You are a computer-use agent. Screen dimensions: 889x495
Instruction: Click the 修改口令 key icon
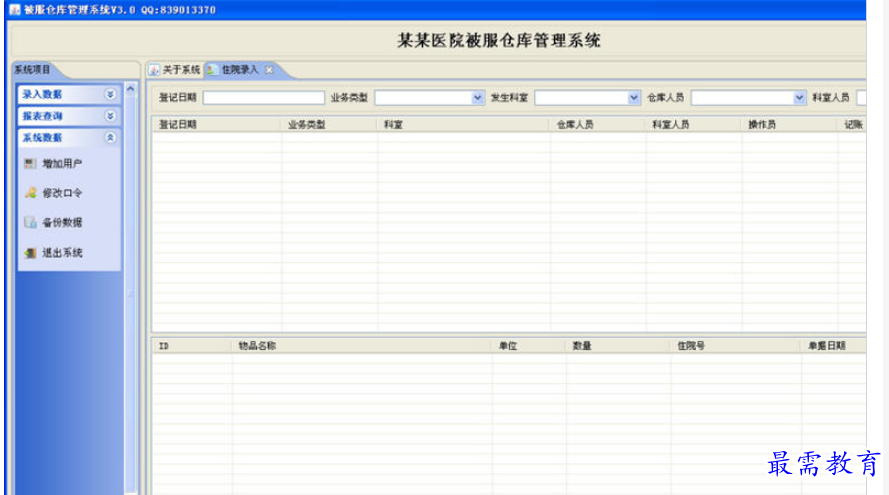pyautogui.click(x=30, y=193)
